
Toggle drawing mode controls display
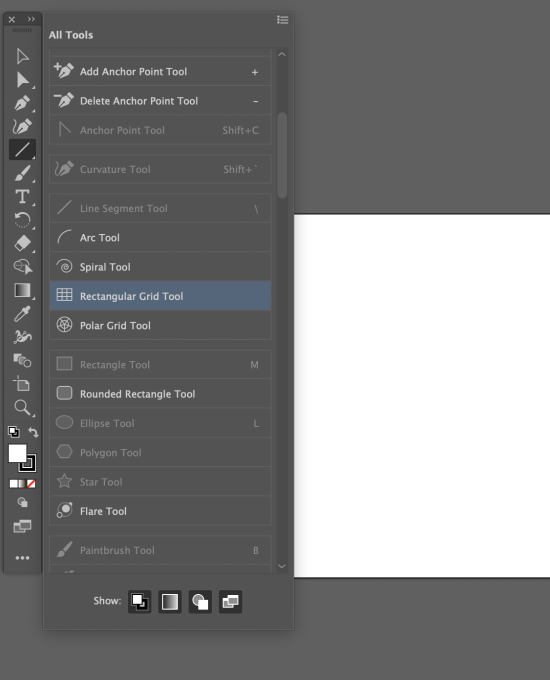click(200, 602)
